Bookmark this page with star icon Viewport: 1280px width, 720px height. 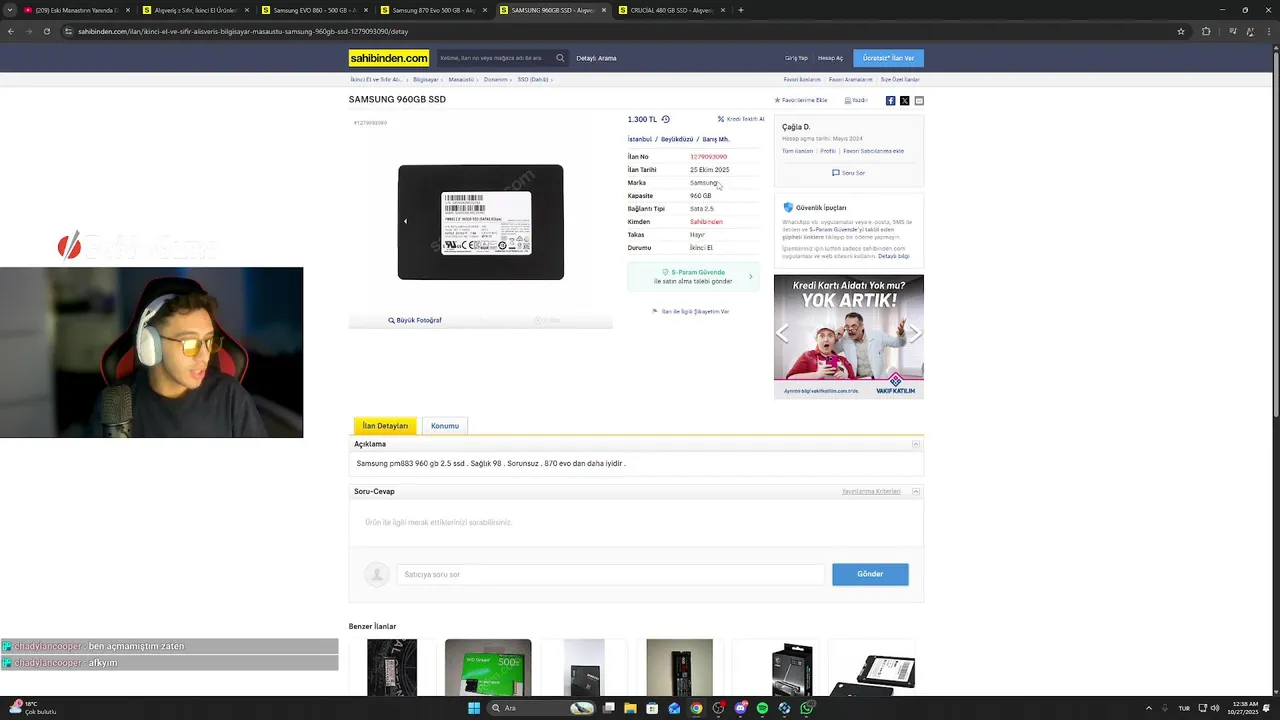[1181, 31]
